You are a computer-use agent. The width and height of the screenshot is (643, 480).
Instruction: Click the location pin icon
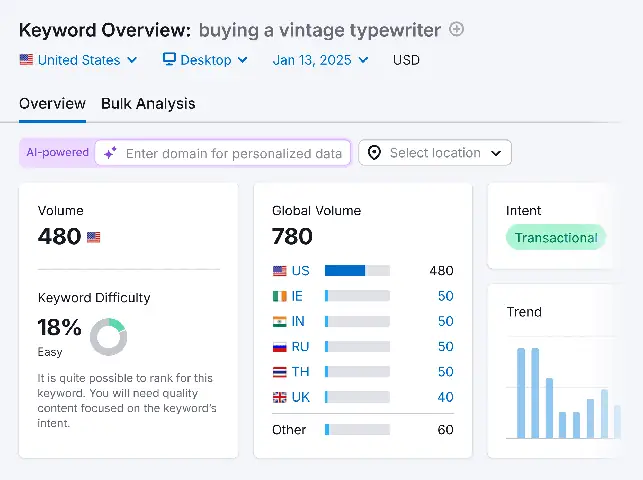(374, 153)
